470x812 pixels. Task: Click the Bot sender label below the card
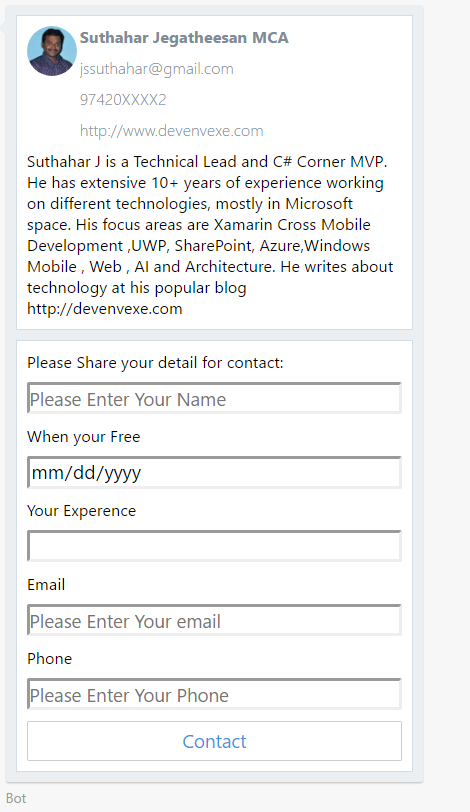tap(16, 798)
